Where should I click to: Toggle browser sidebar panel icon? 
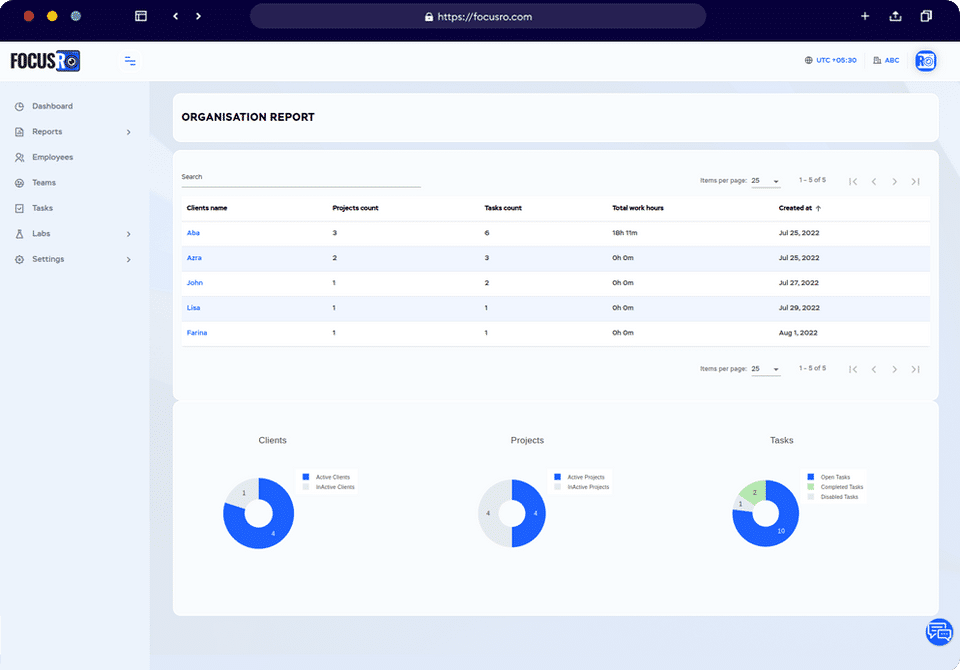(141, 16)
